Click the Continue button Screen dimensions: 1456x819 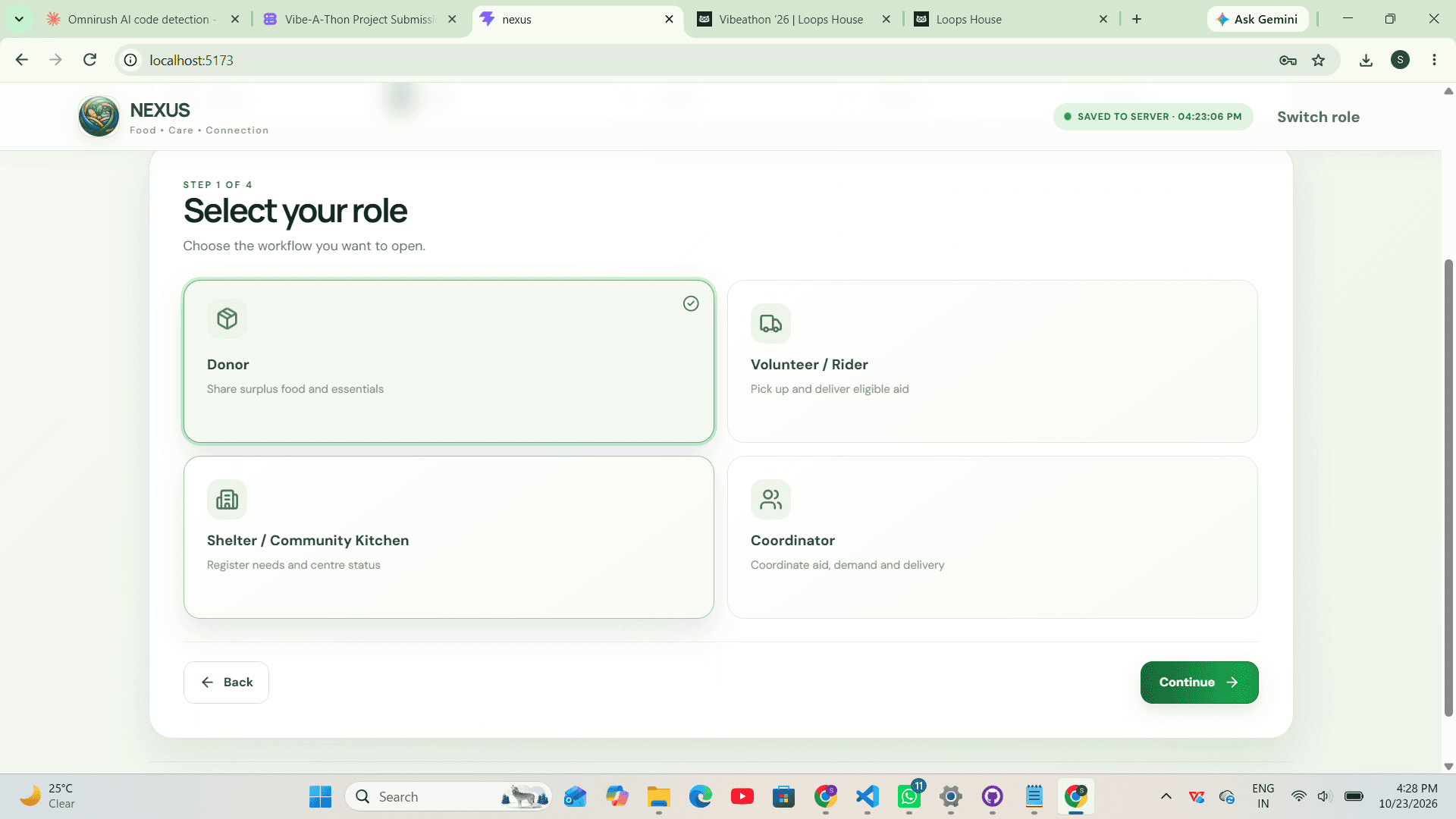pos(1199,682)
